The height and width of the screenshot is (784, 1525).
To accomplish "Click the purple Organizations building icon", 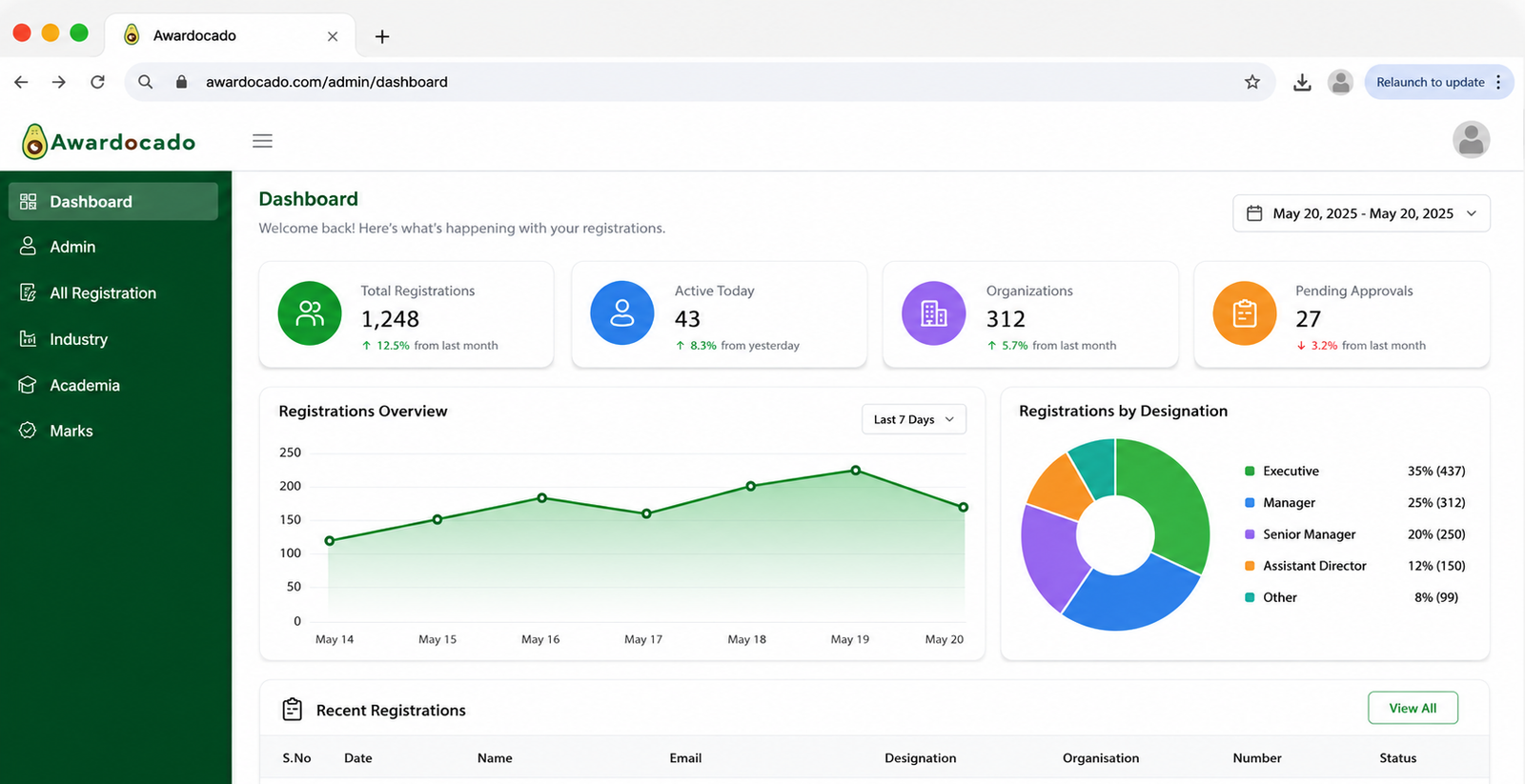I will coord(934,313).
